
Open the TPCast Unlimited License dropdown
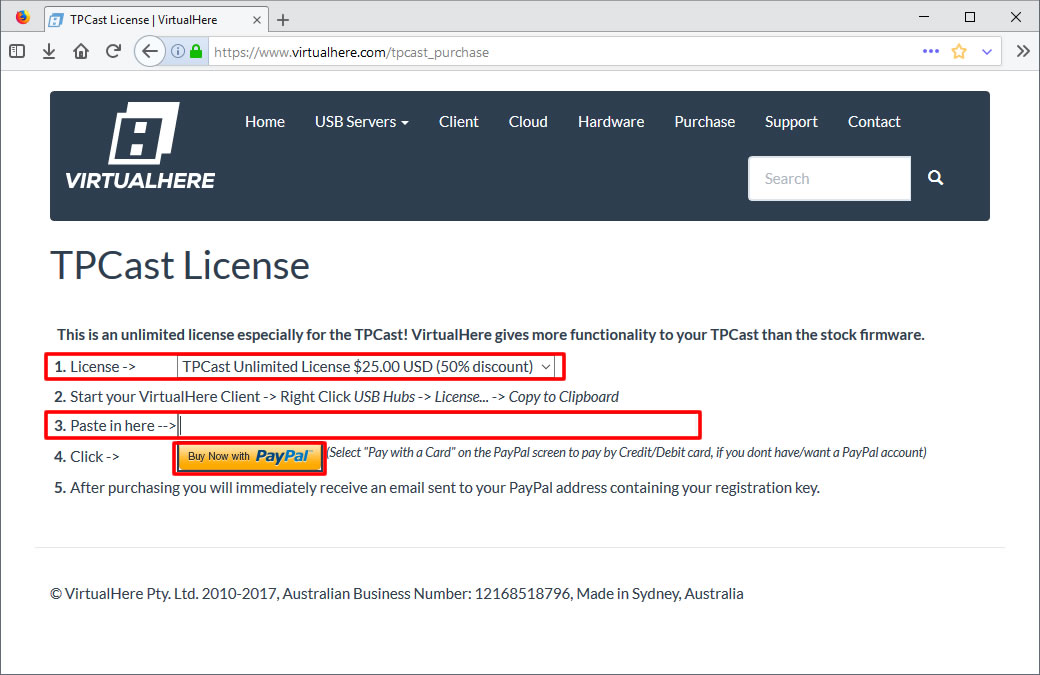(x=366, y=367)
